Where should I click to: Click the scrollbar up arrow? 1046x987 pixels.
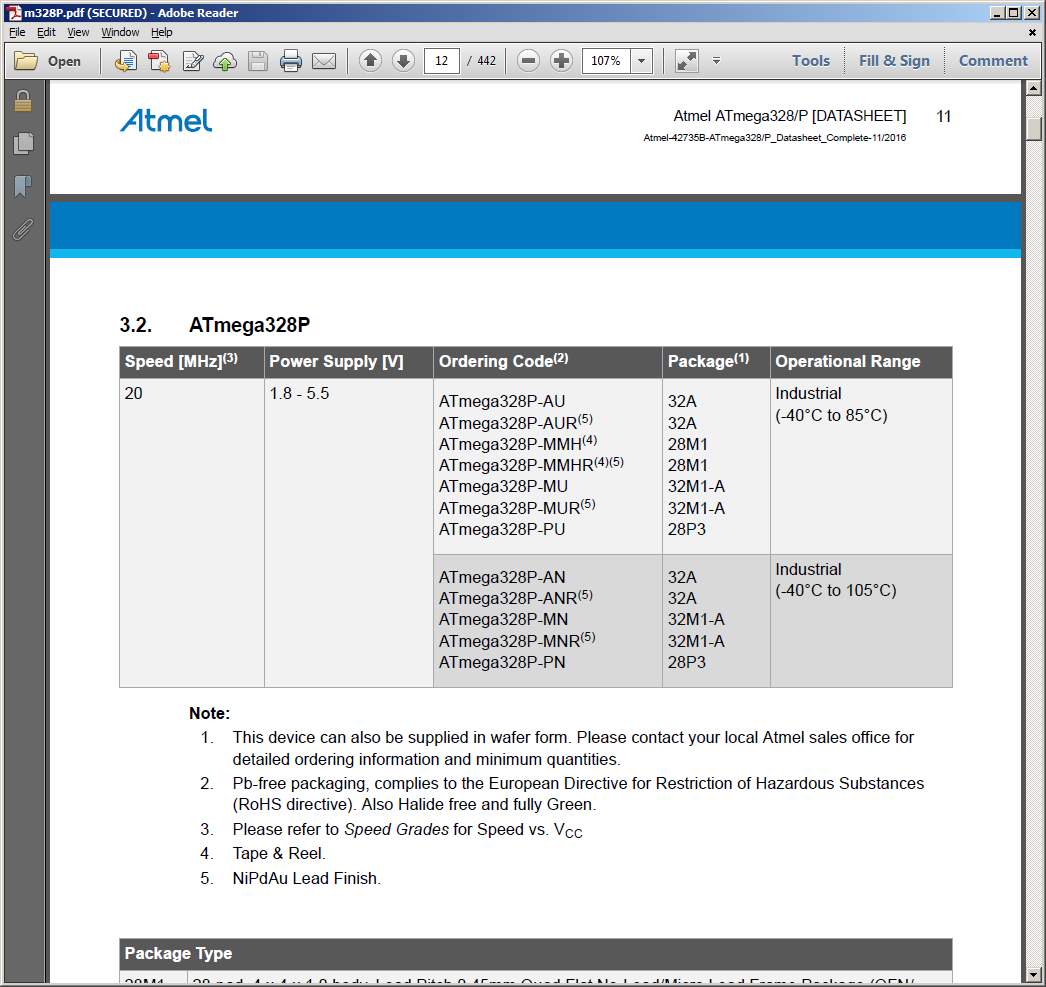coord(1033,88)
